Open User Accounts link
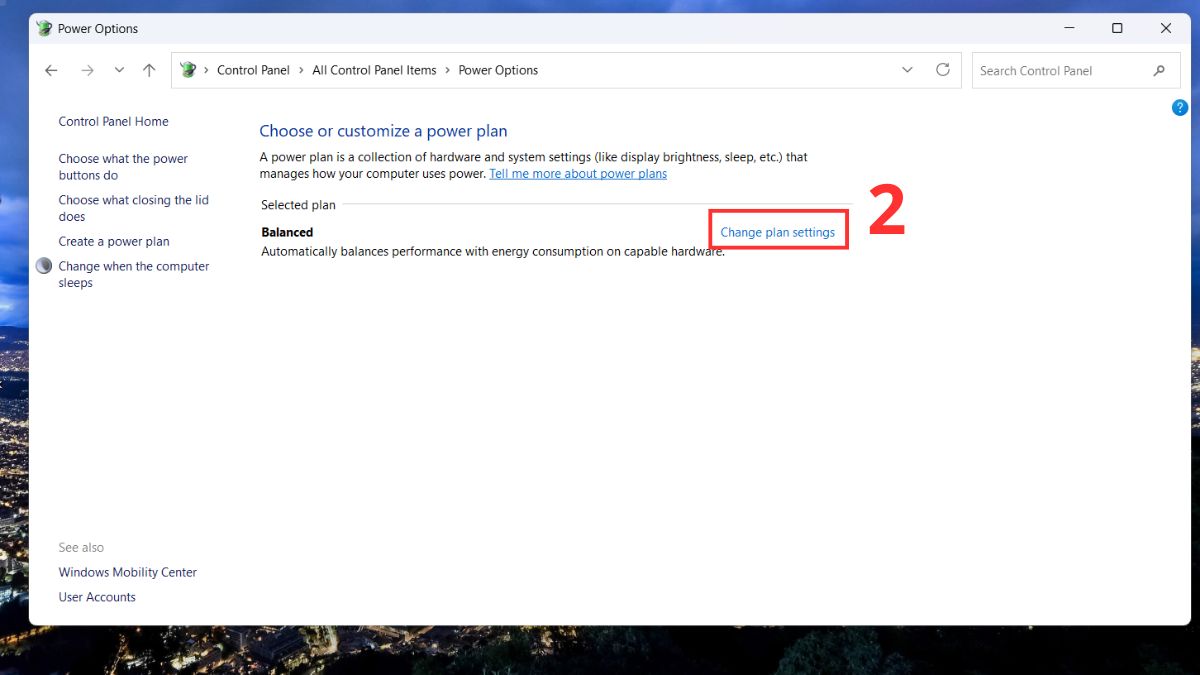1200x675 pixels. [x=97, y=597]
